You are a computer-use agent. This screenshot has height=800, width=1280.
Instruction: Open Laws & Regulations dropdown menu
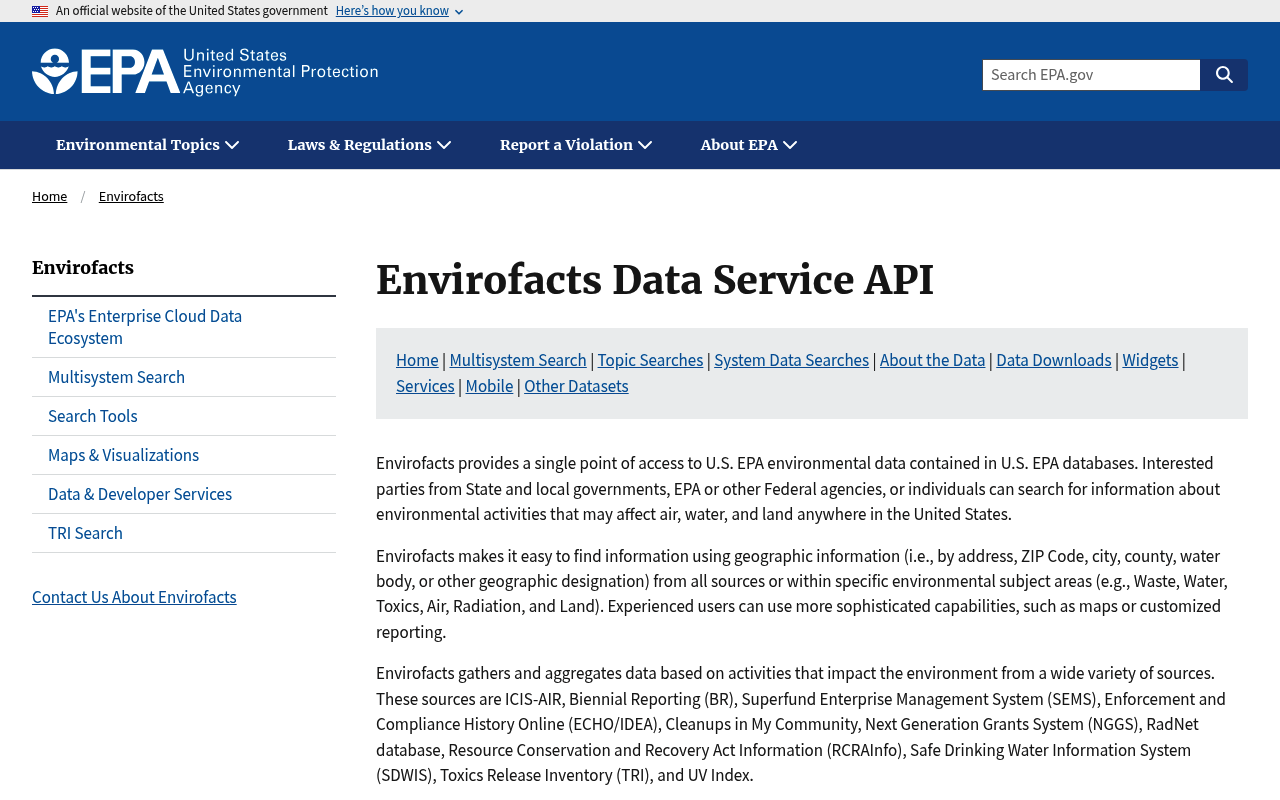click(x=370, y=145)
